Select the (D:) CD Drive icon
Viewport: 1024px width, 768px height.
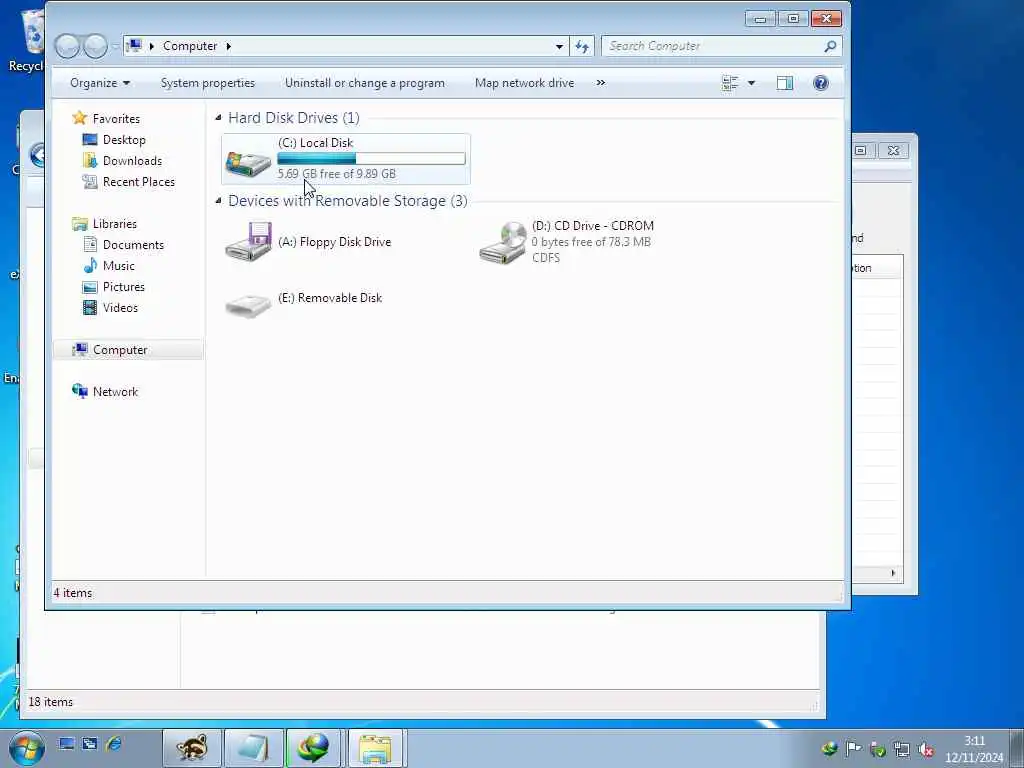(x=503, y=242)
